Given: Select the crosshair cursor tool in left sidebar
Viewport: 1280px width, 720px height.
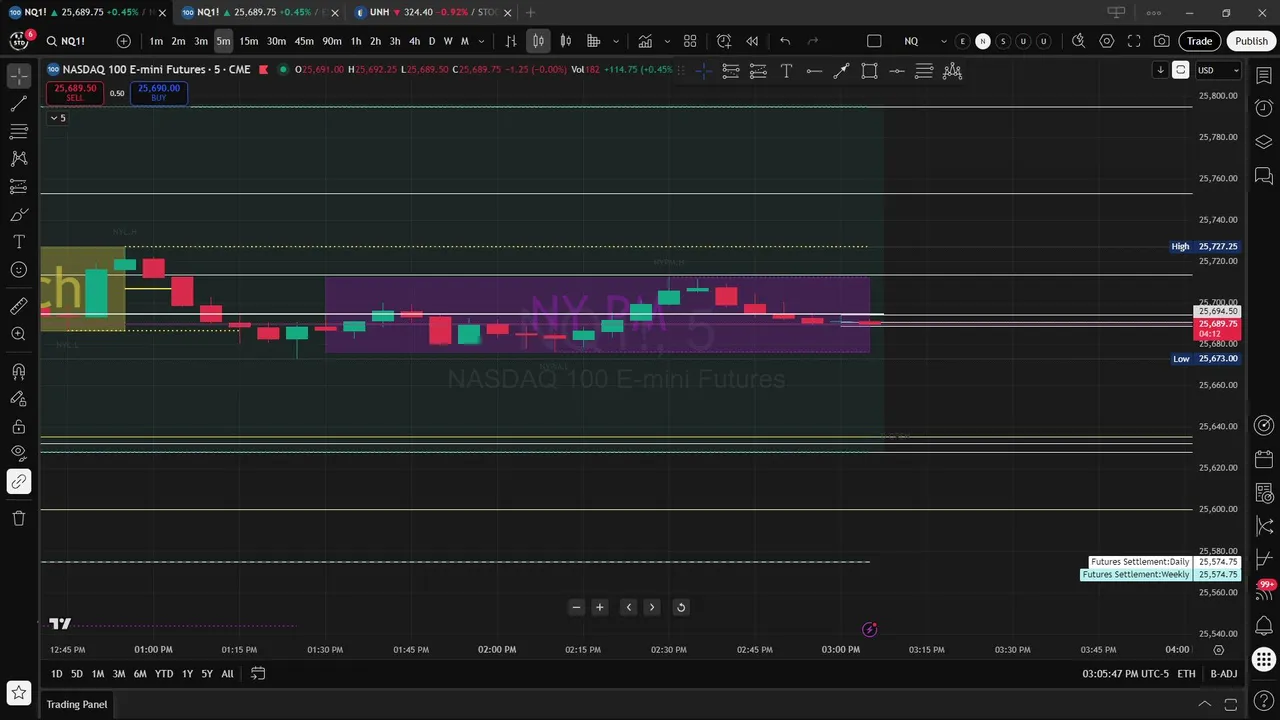Looking at the screenshot, I should pos(18,76).
